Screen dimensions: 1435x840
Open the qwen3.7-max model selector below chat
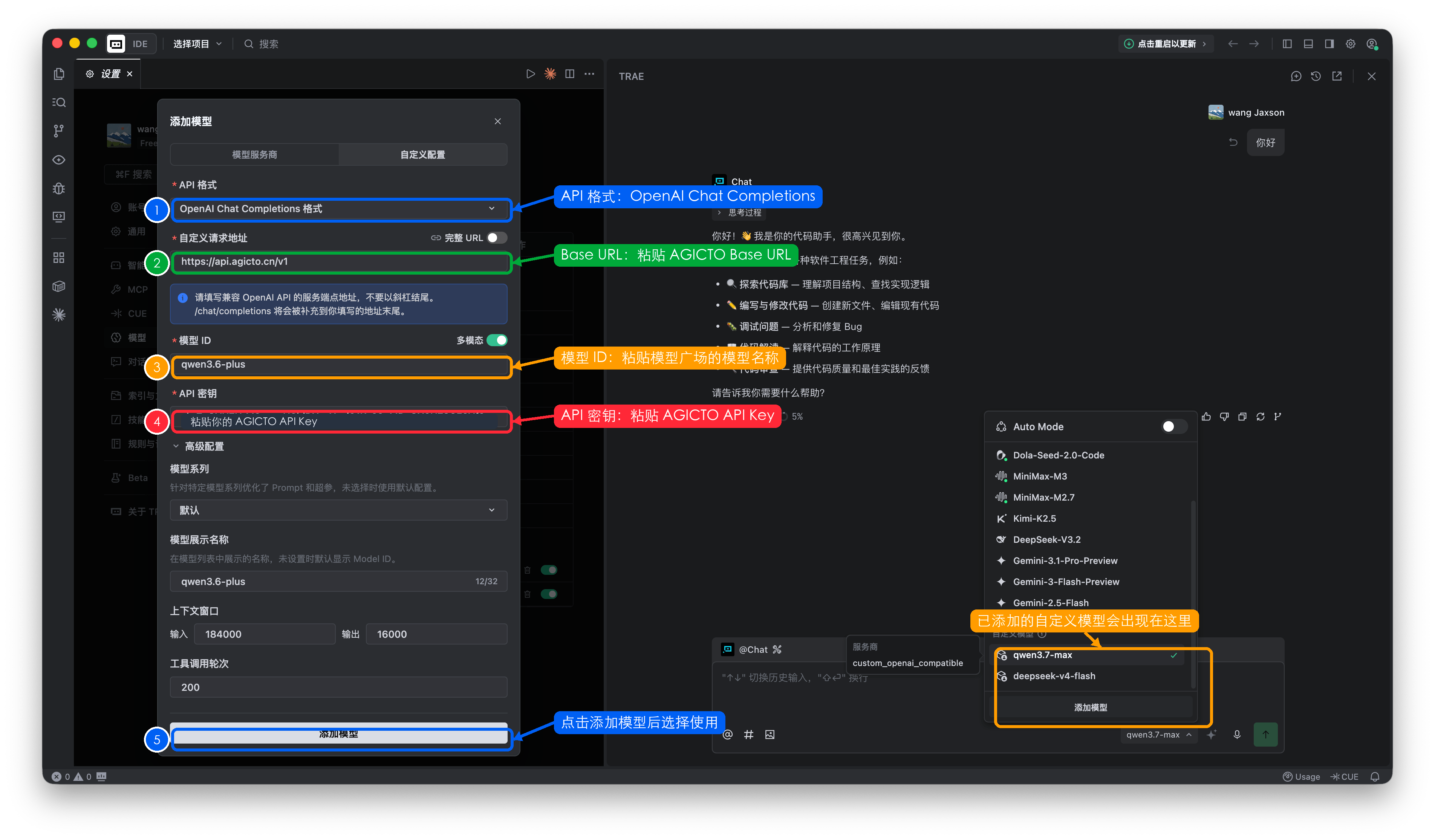coord(1158,735)
